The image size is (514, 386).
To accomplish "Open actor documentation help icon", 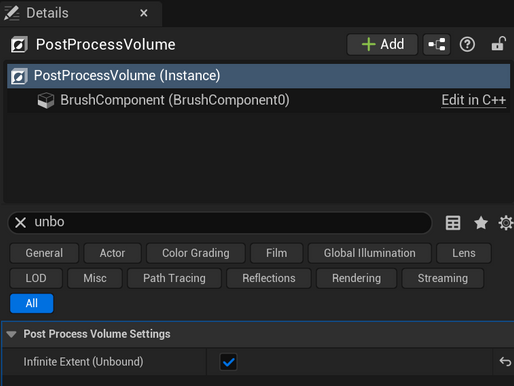I will (467, 44).
